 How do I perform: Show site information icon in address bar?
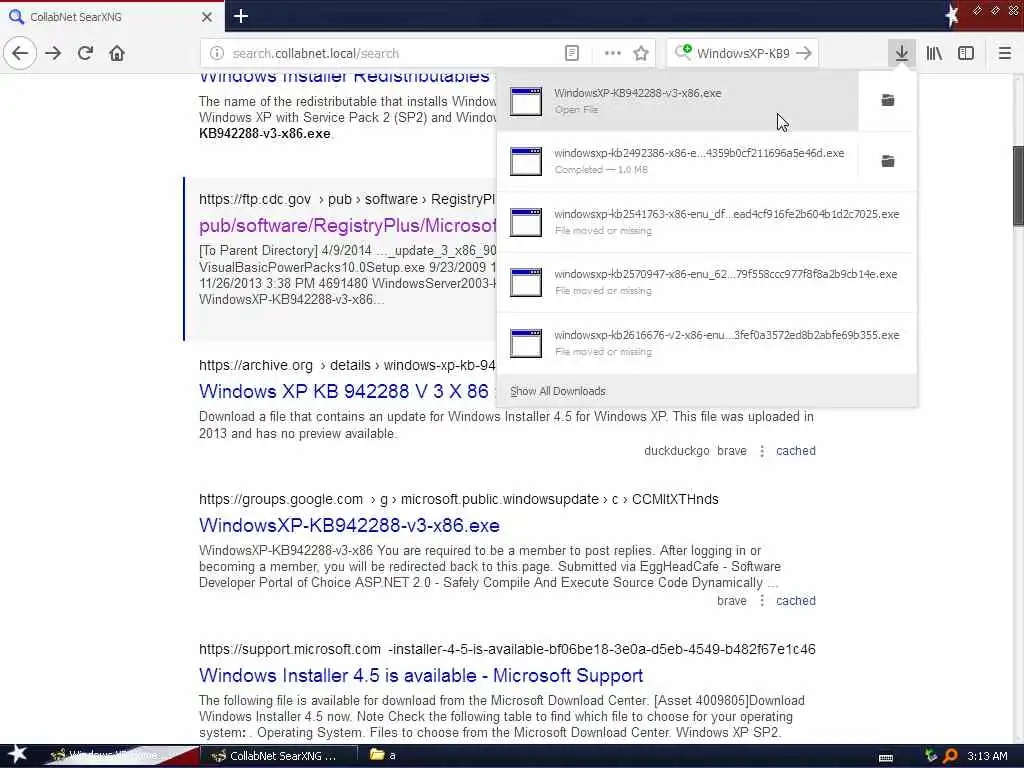coord(217,53)
